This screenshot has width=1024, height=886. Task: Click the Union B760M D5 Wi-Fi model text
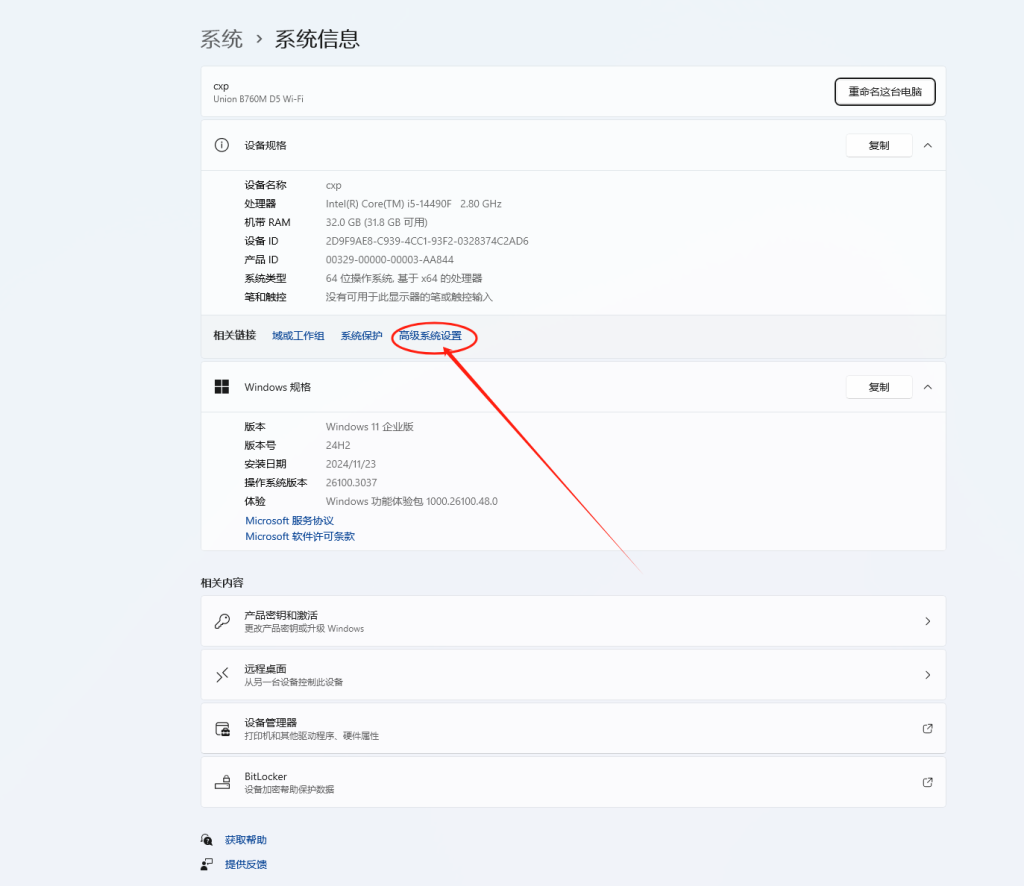[x=258, y=99]
